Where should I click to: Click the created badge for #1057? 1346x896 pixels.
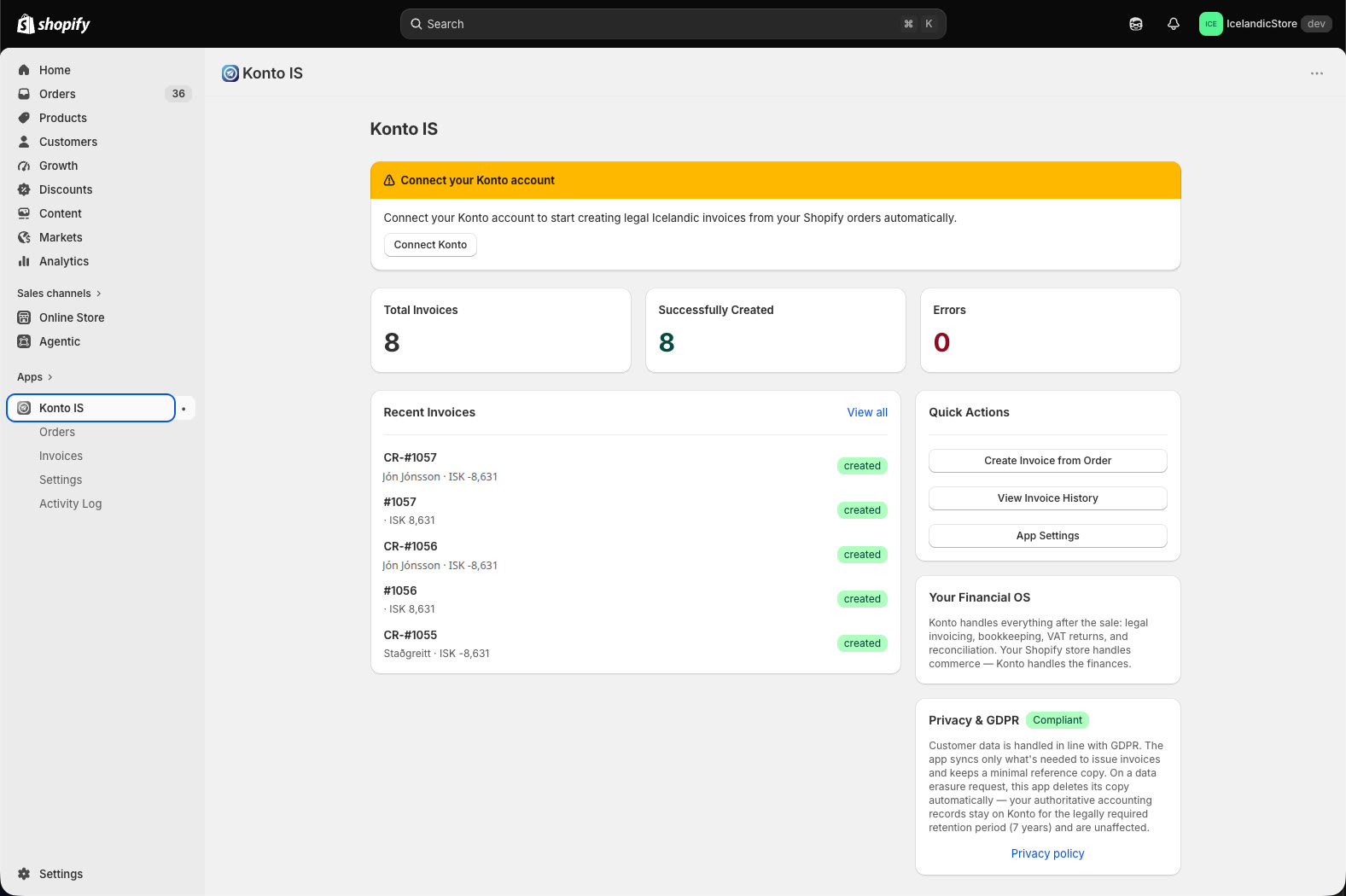pos(862,510)
